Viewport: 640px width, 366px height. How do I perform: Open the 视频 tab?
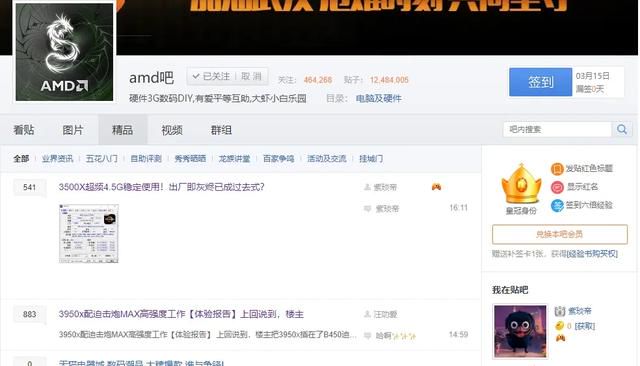(172, 130)
